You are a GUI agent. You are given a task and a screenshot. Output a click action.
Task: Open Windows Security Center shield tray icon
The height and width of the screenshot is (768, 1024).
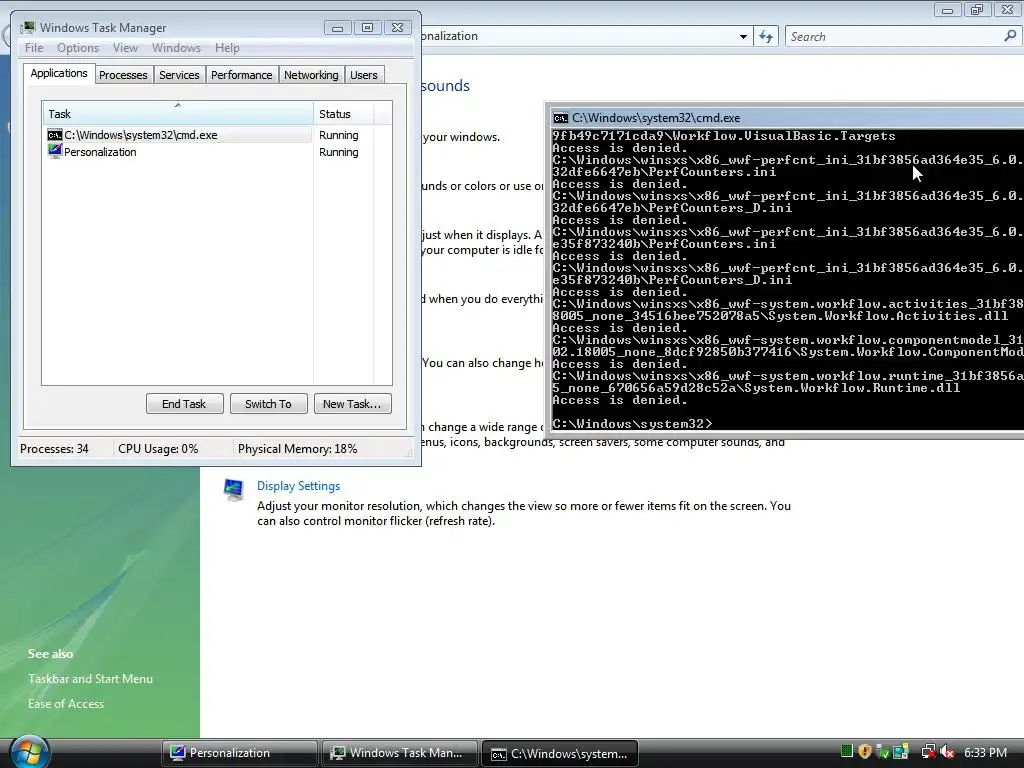coord(865,752)
